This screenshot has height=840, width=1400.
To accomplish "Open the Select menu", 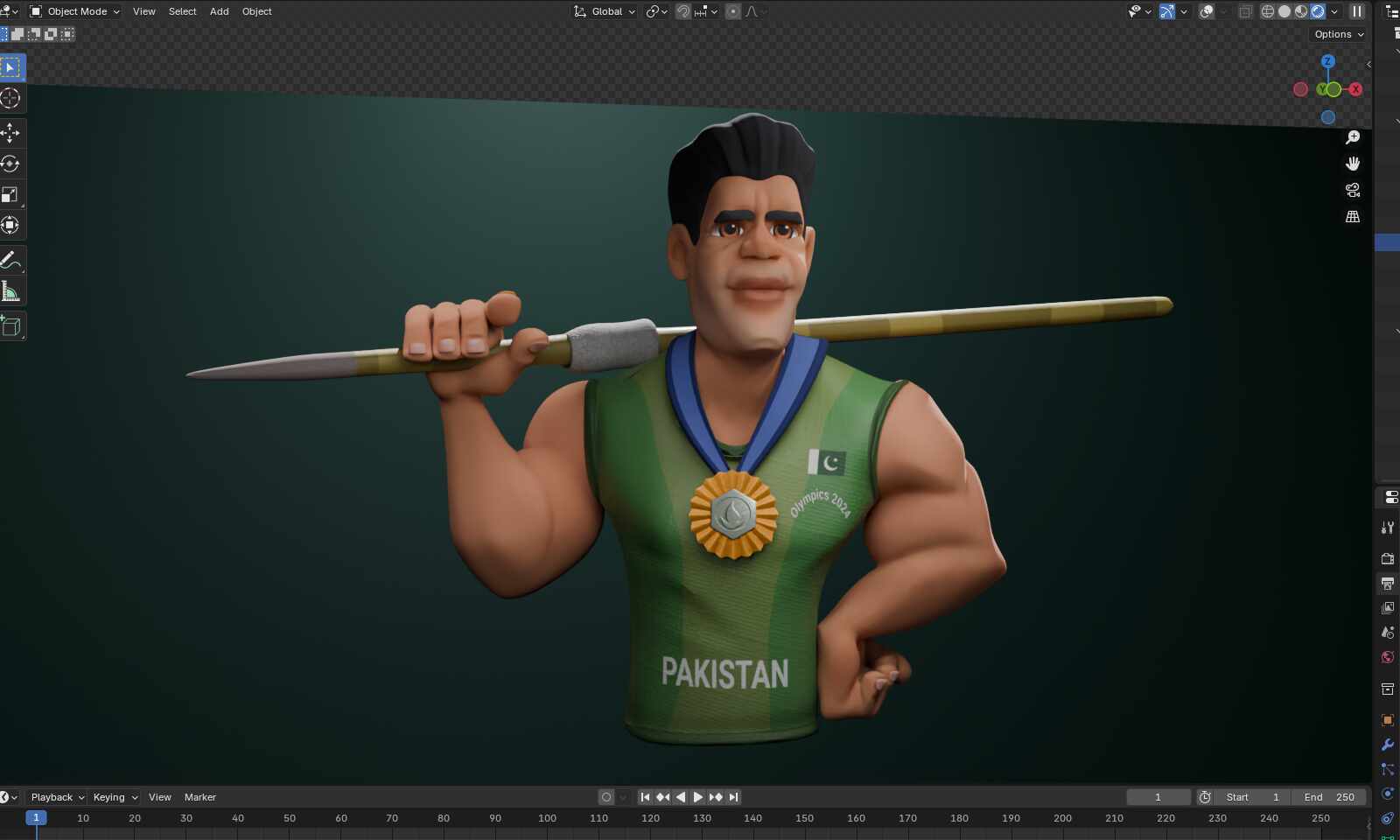I will (x=183, y=11).
